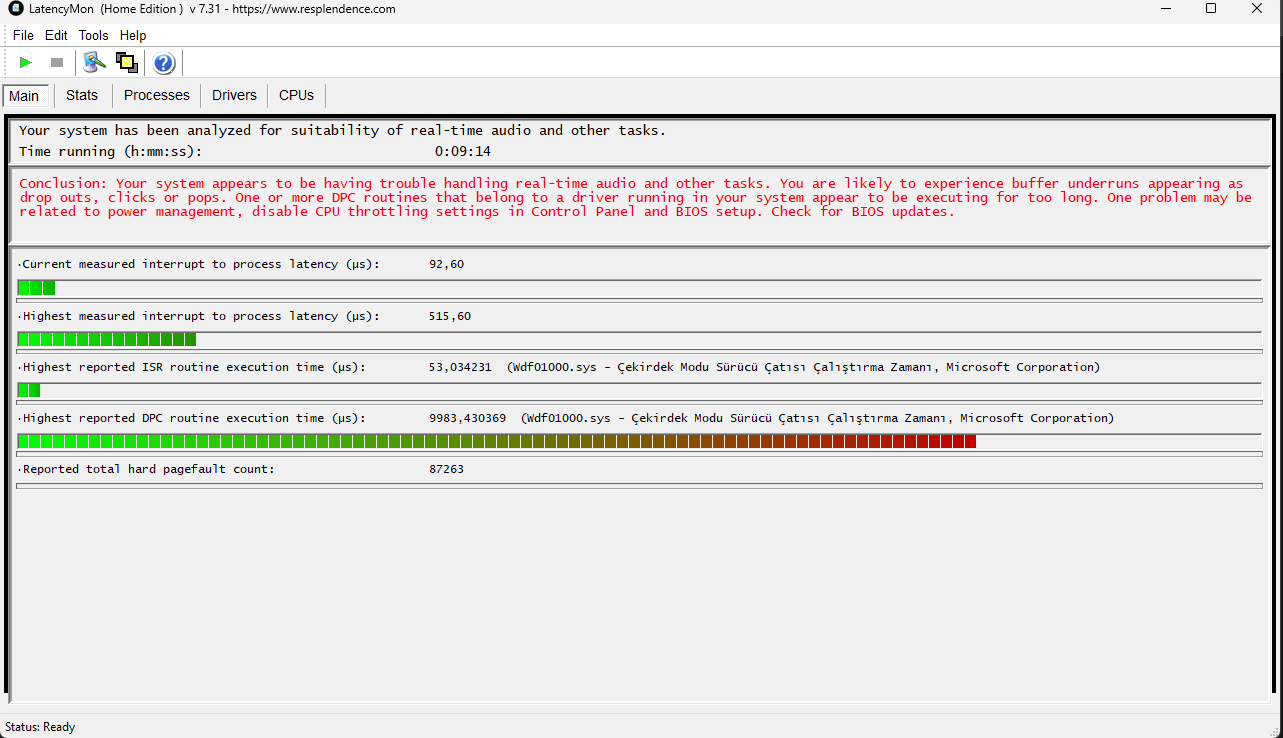Viewport: 1283px width, 738px height.
Task: Click the LatencyMon window title text
Action: (212, 9)
